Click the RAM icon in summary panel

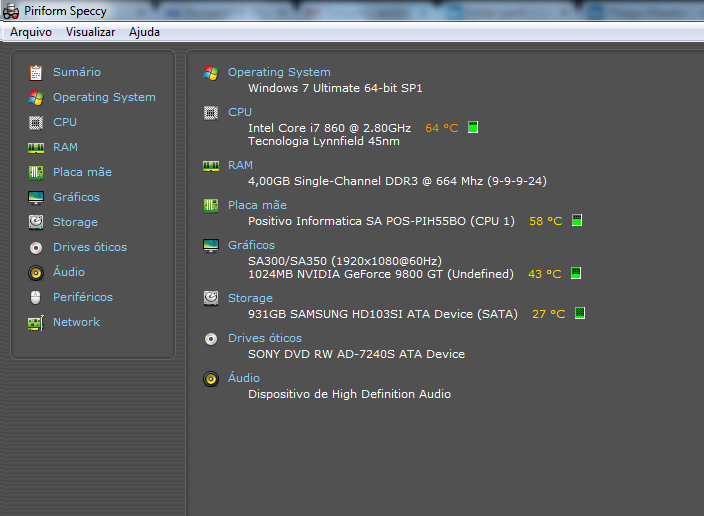(211, 166)
